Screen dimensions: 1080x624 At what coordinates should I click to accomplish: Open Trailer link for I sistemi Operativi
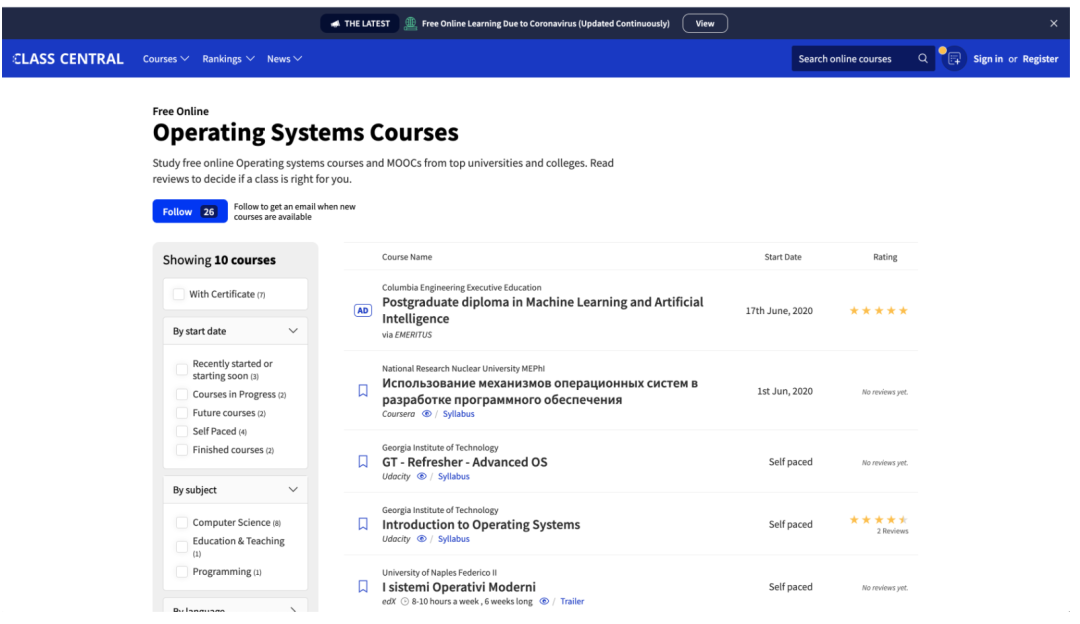pos(572,601)
